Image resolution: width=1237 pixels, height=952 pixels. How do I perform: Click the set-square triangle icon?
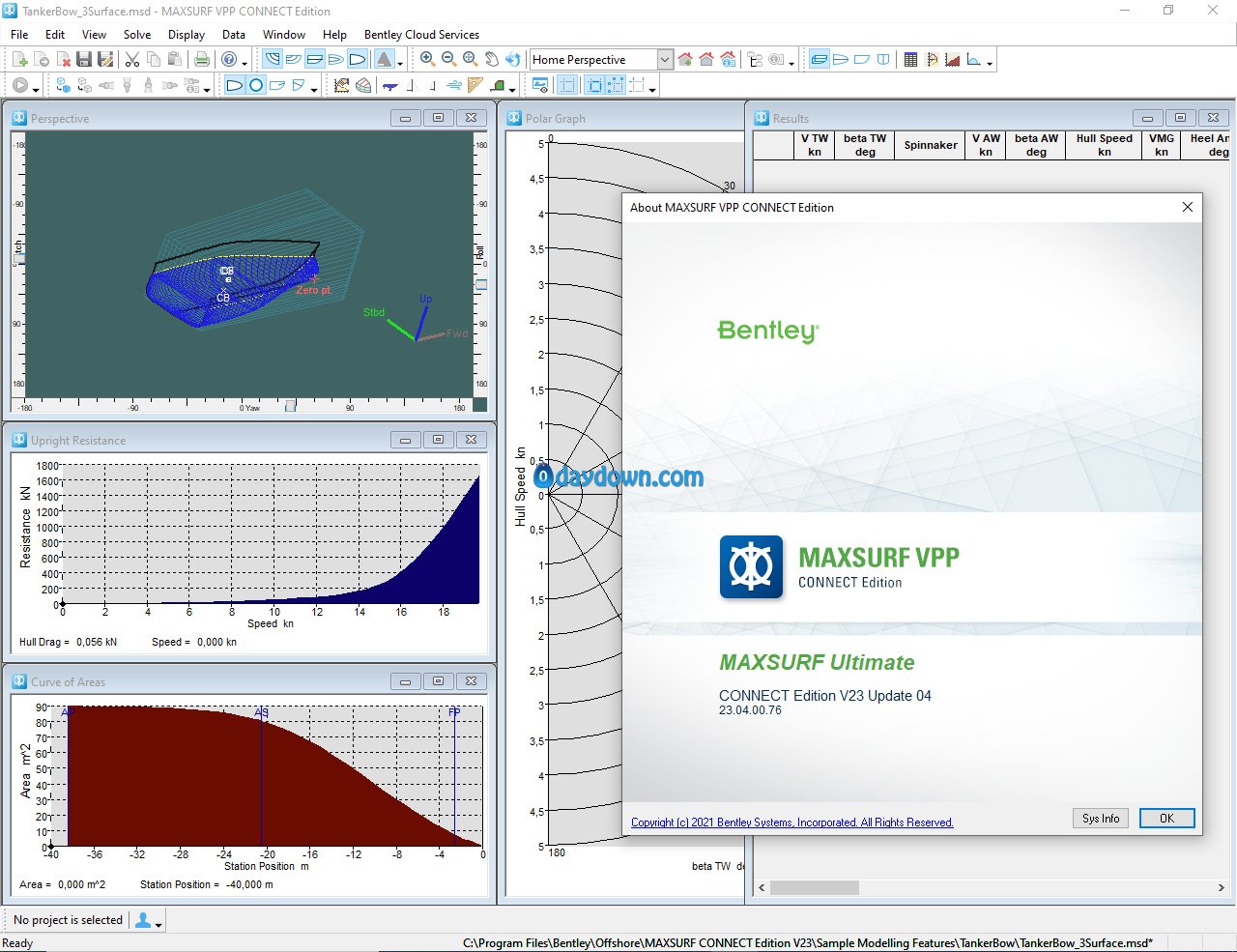pos(475,85)
